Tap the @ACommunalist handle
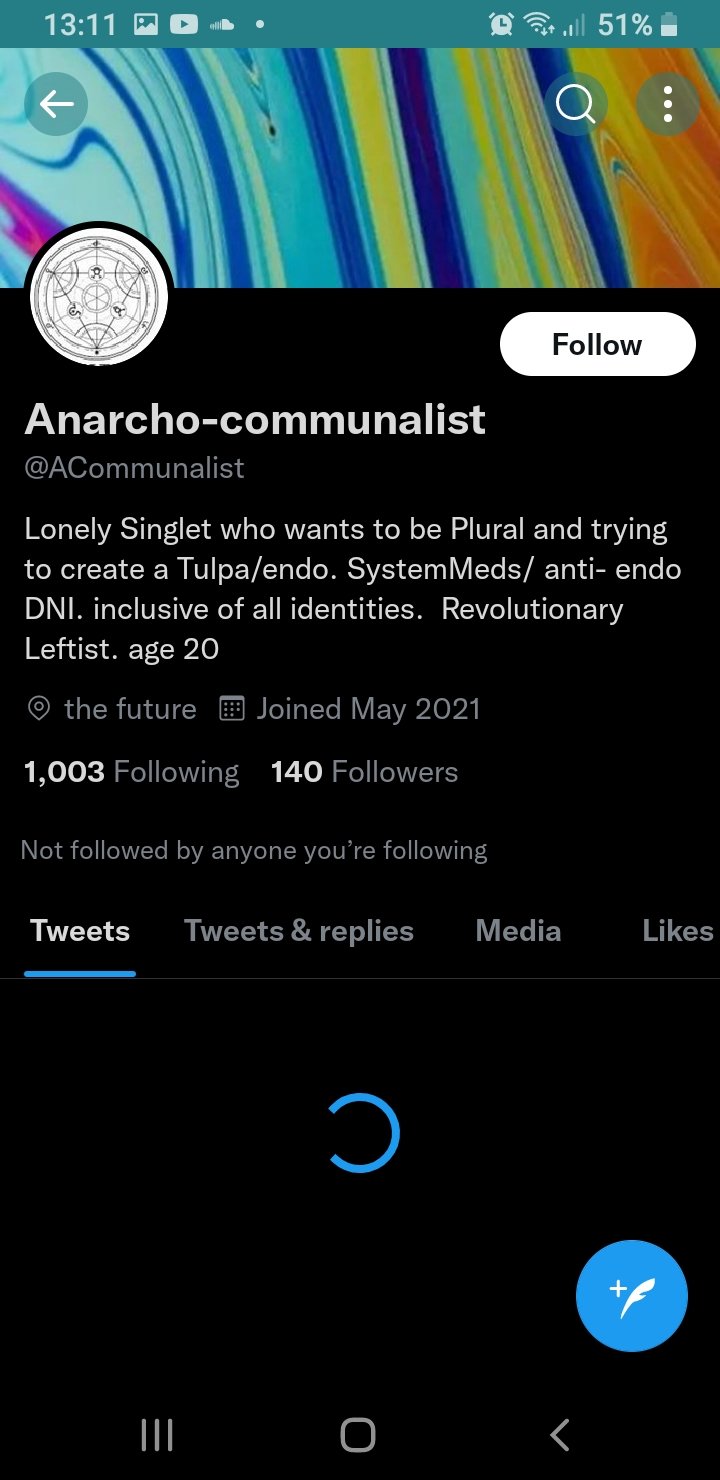The width and height of the screenshot is (720, 1480). tap(134, 468)
